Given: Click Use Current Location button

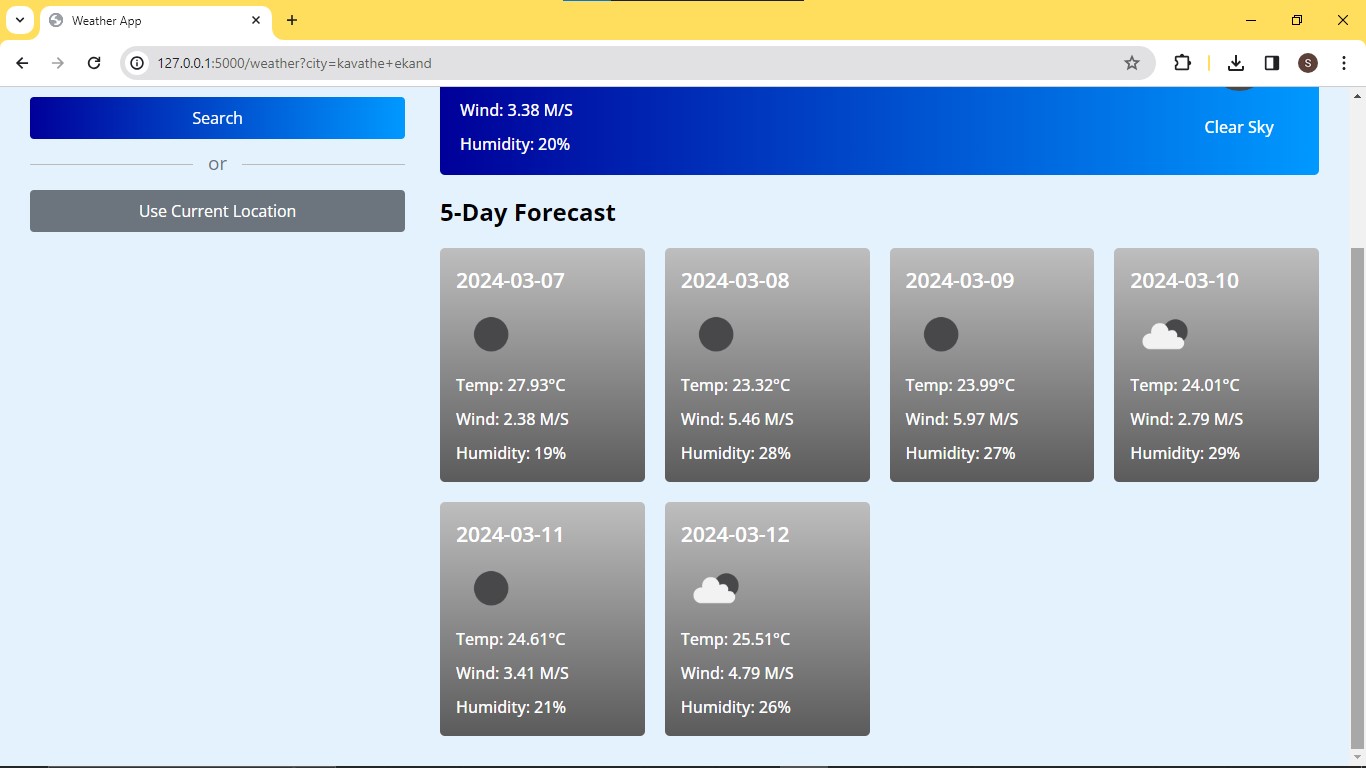Looking at the screenshot, I should pyautogui.click(x=217, y=211).
